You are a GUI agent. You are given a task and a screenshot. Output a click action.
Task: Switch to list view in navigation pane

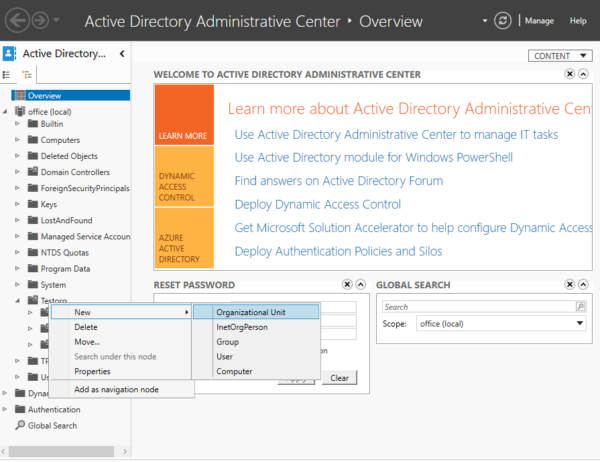[8, 74]
